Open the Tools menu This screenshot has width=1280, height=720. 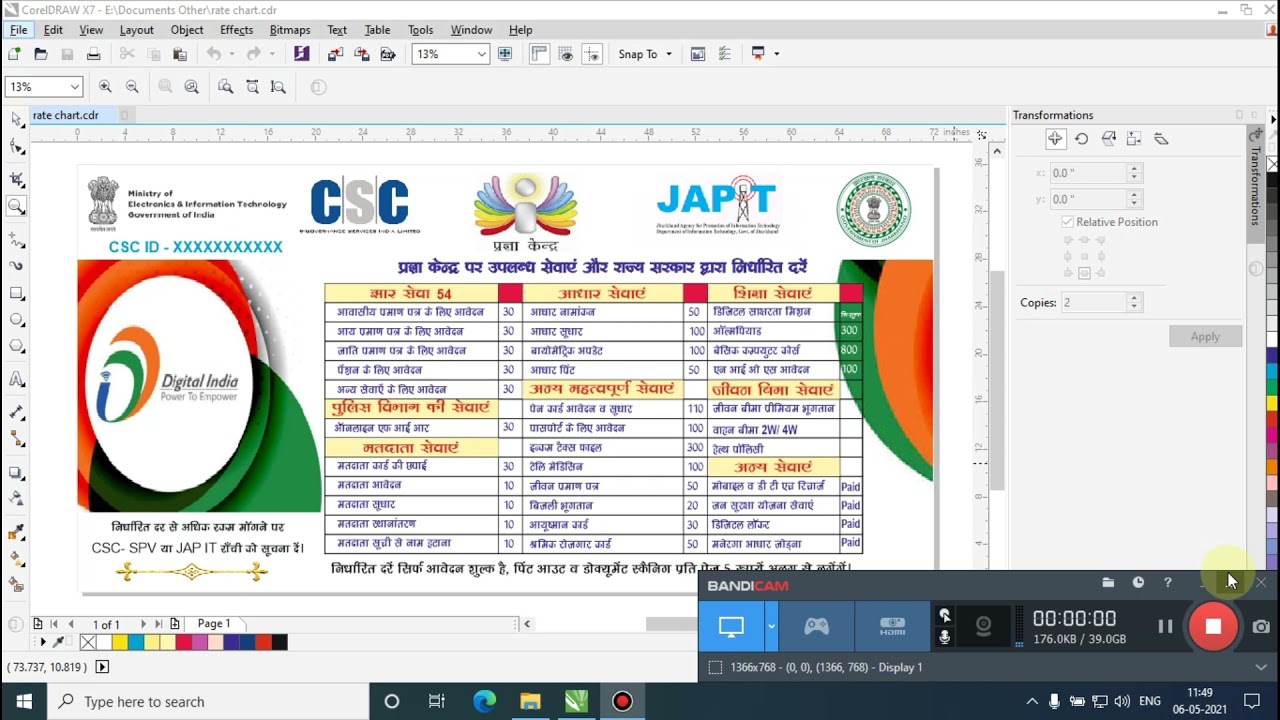421,30
